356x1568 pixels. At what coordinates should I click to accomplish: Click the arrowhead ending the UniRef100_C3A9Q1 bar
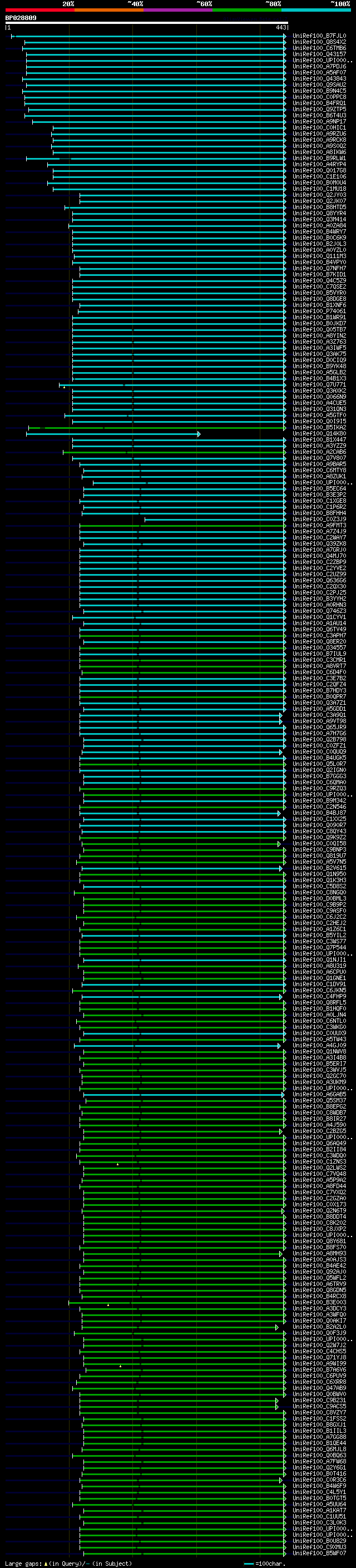tap(281, 715)
